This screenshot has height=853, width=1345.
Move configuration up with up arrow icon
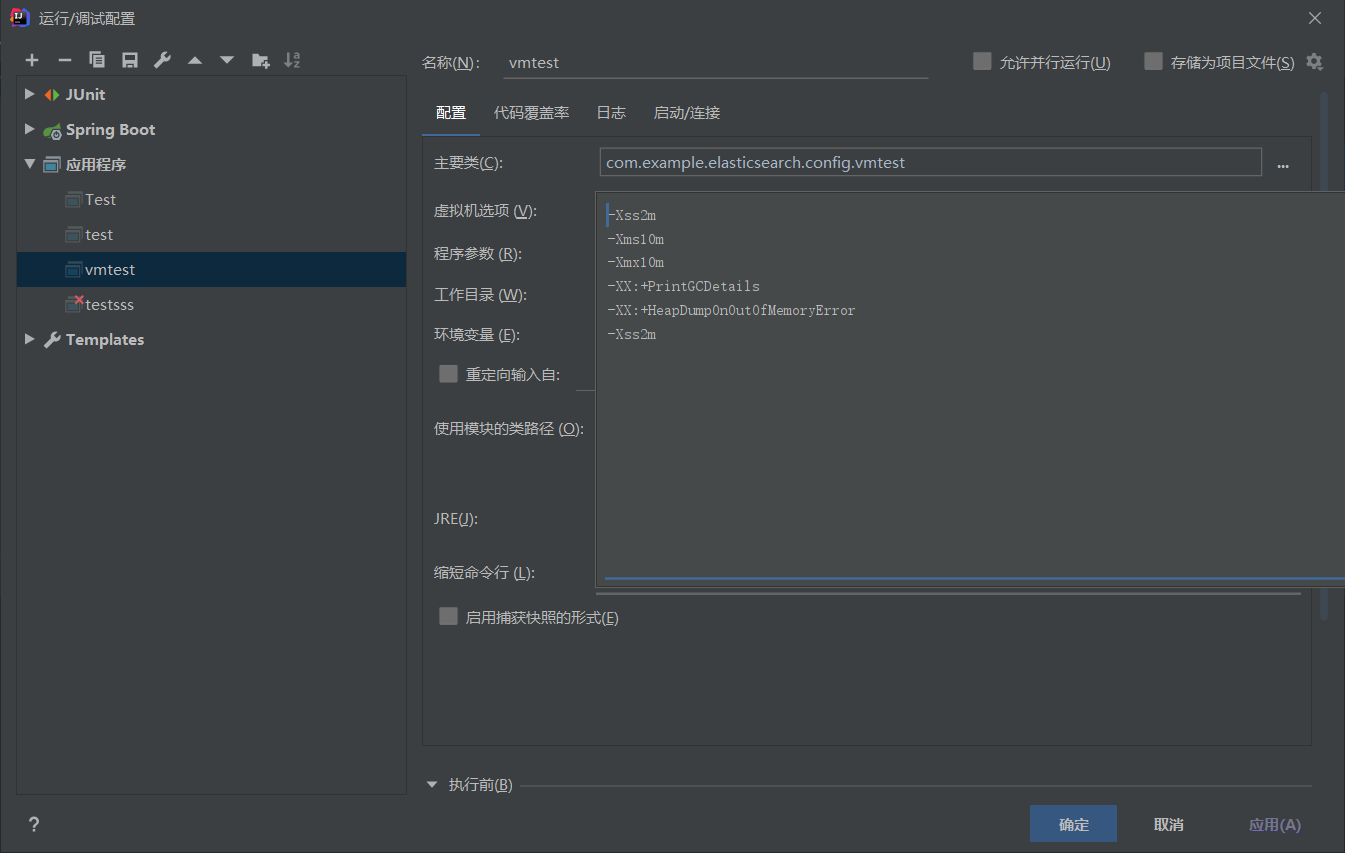click(x=194, y=60)
